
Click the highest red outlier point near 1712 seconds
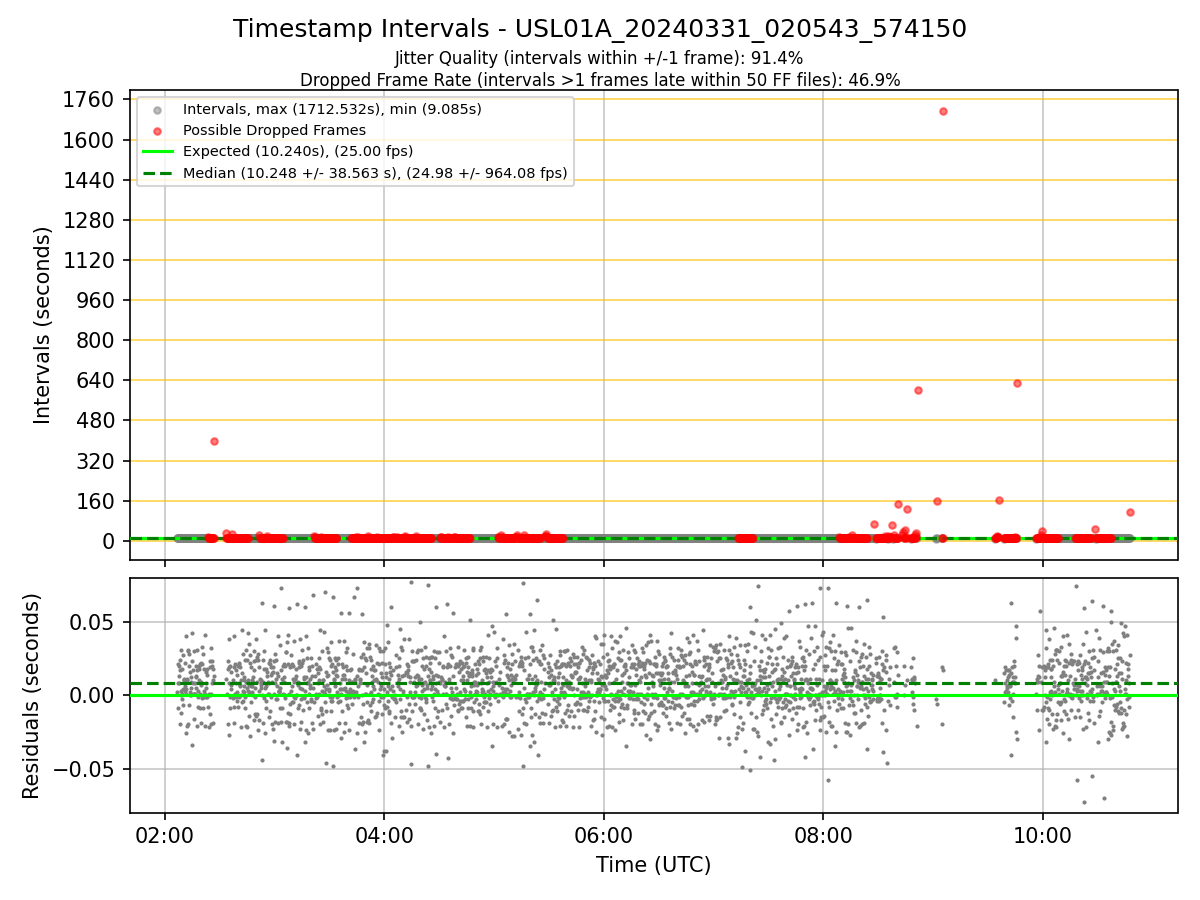pos(943,111)
